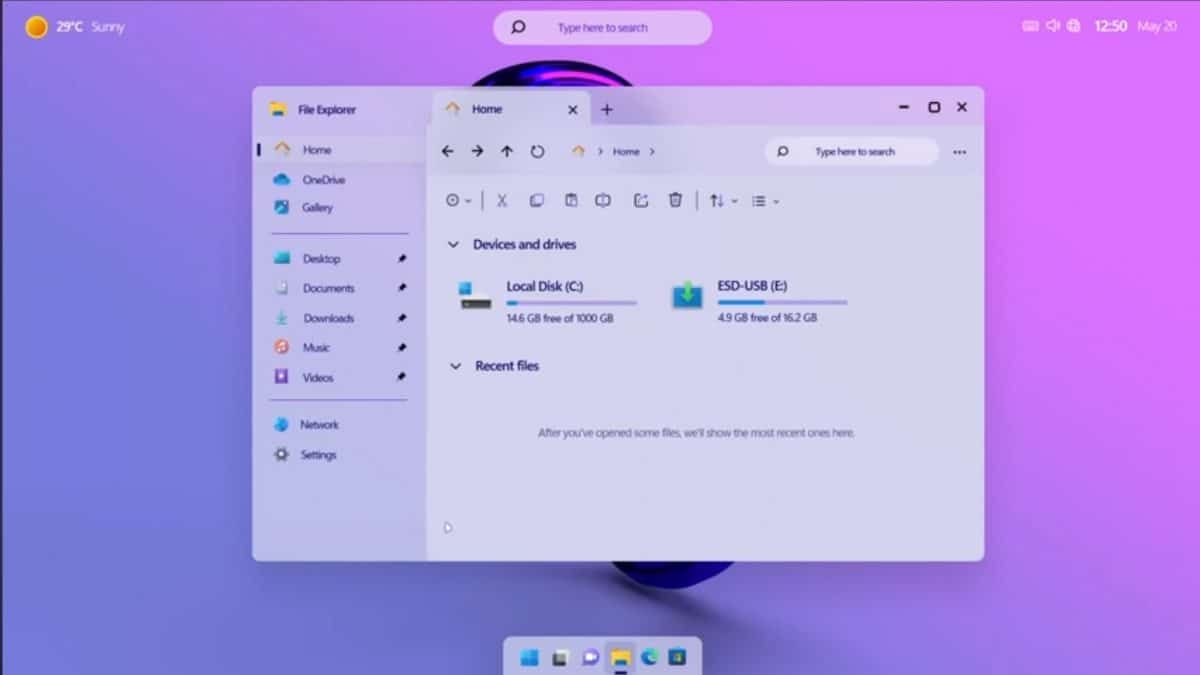This screenshot has height=675, width=1200.
Task: Select OneDrive in the sidebar
Action: pos(323,180)
